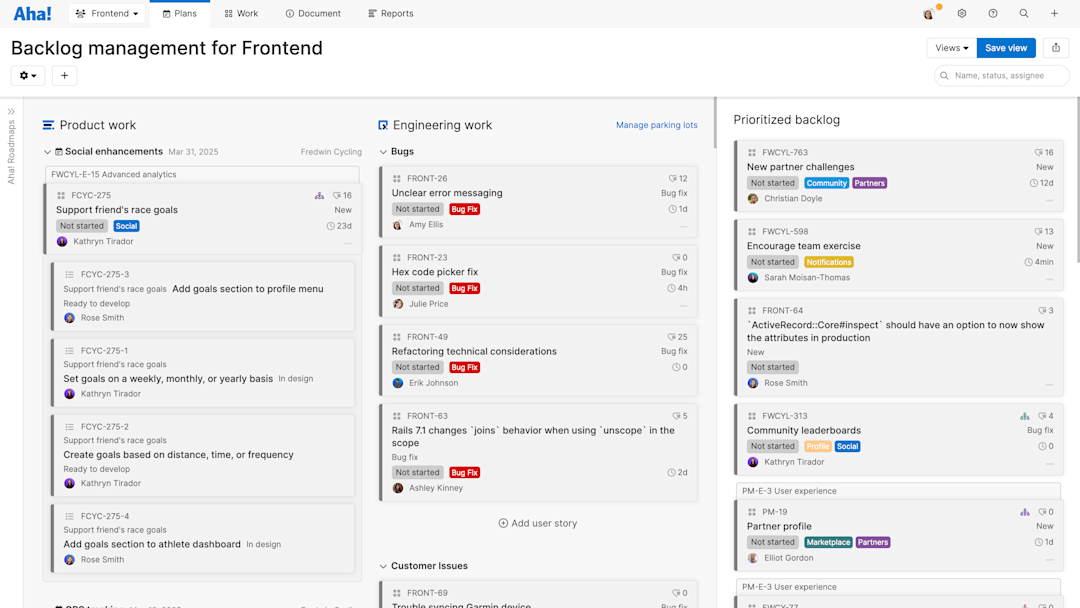Image resolution: width=1080 pixels, height=608 pixels.
Task: Click the Product work panel list icon
Action: [46, 125]
